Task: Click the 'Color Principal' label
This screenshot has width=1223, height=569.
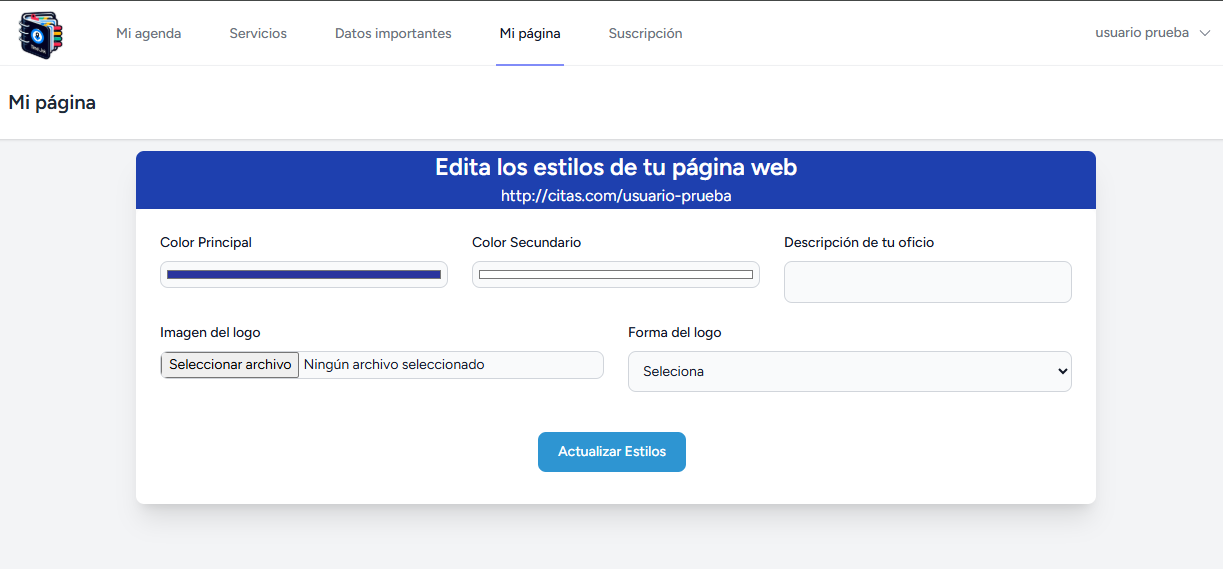Action: [206, 243]
